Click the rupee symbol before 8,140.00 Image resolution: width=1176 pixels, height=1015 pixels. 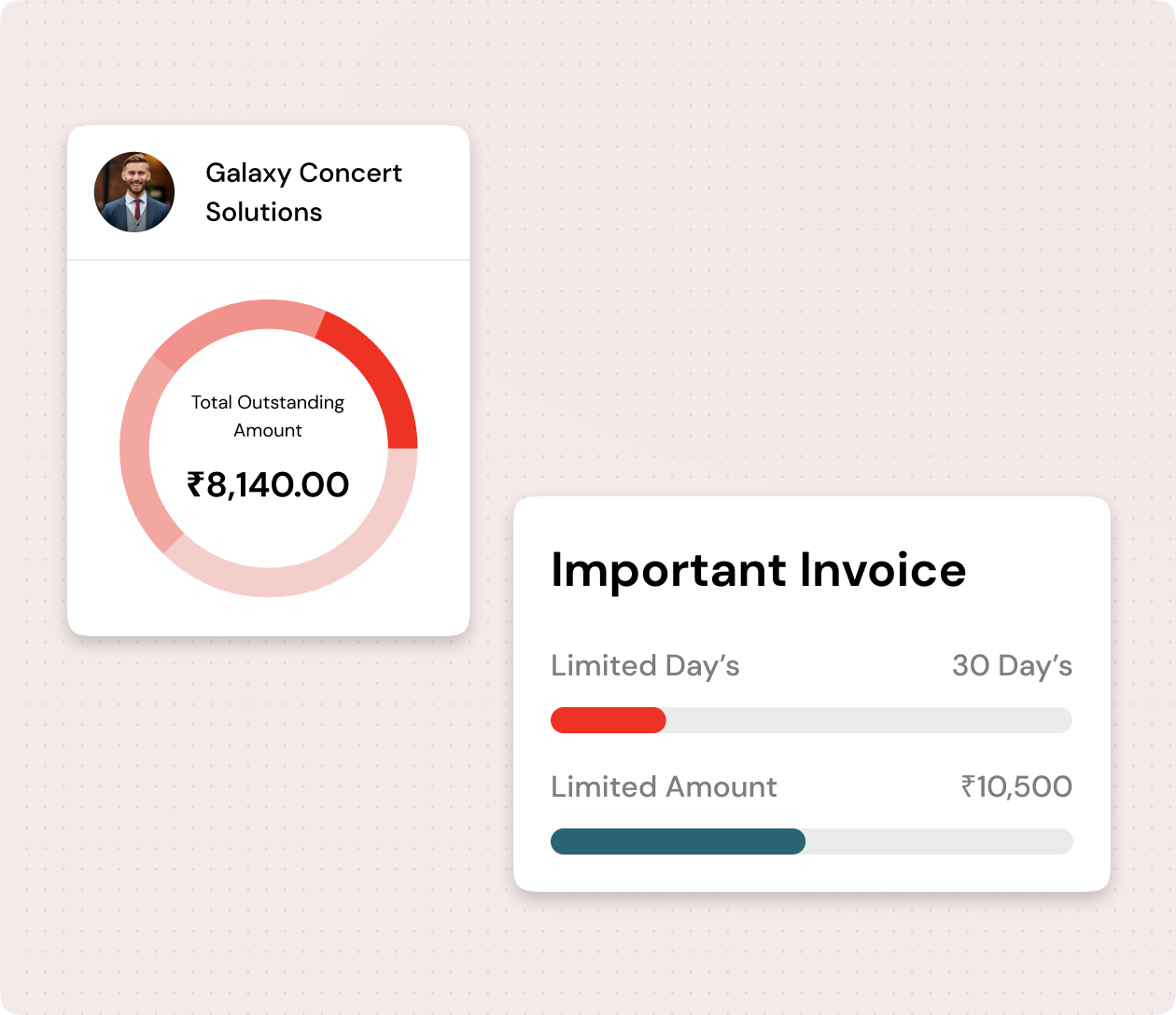tap(195, 485)
